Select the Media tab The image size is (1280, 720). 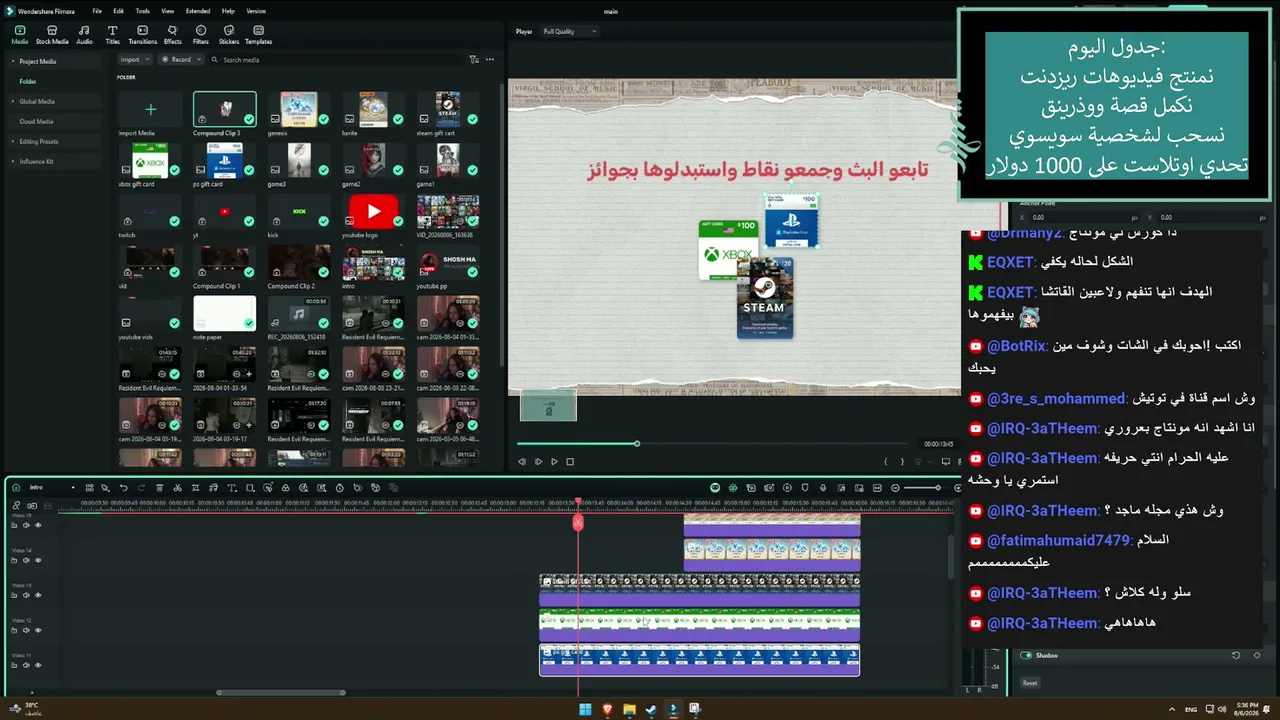20,35
